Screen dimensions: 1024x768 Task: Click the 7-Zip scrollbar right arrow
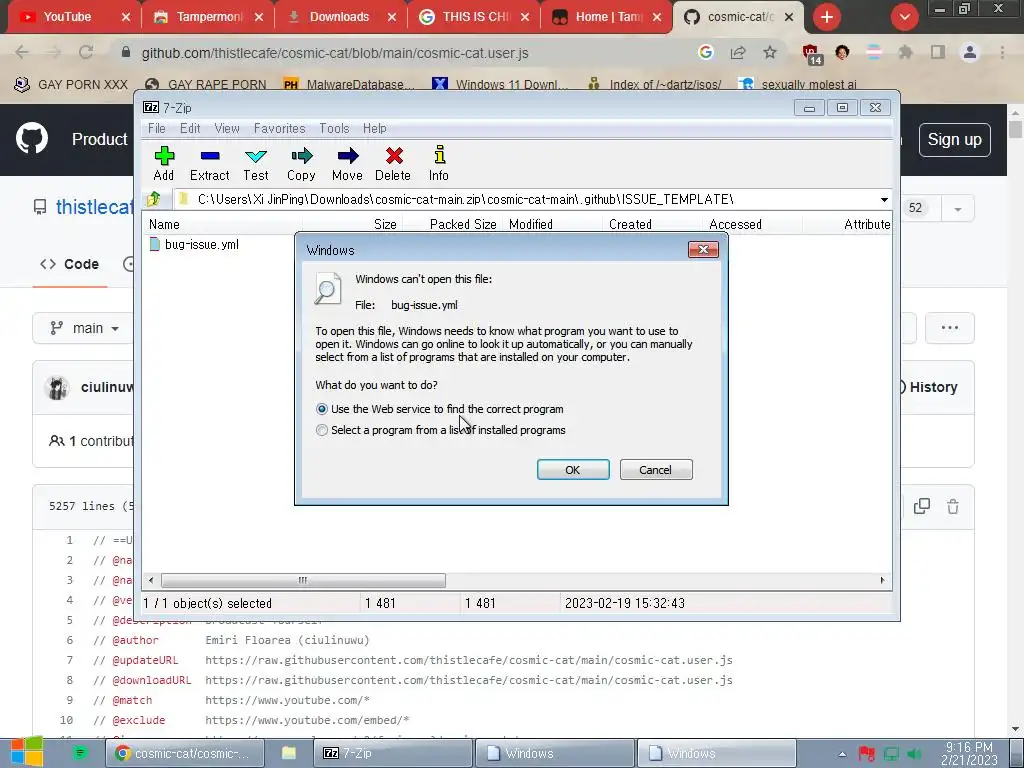pos(882,580)
